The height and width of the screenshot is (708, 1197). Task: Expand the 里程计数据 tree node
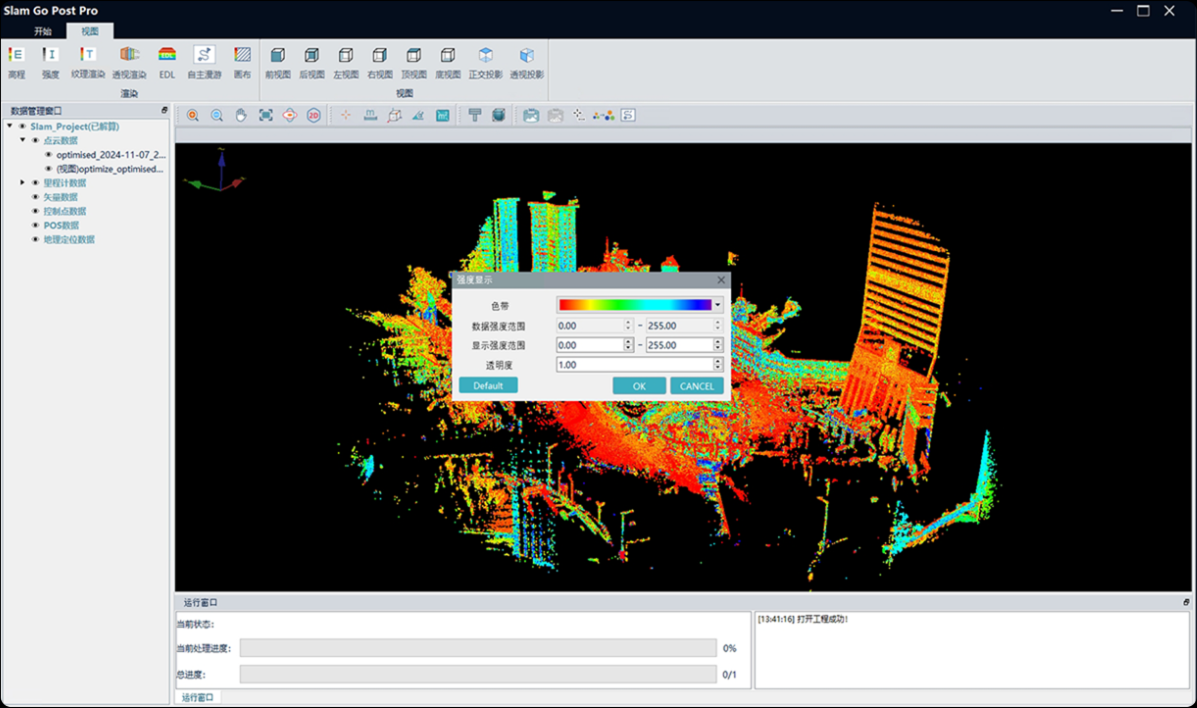pyautogui.click(x=23, y=183)
